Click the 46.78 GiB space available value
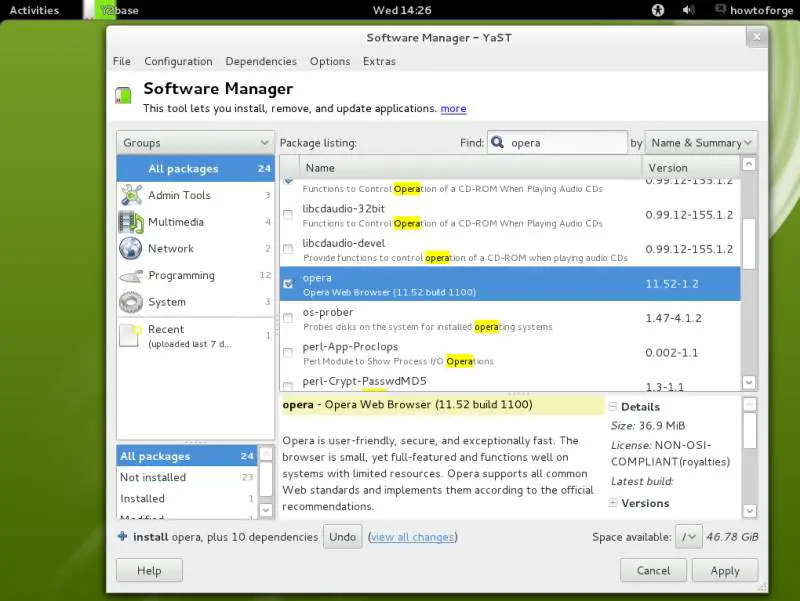Screen dimensions: 800x601 click(732, 537)
